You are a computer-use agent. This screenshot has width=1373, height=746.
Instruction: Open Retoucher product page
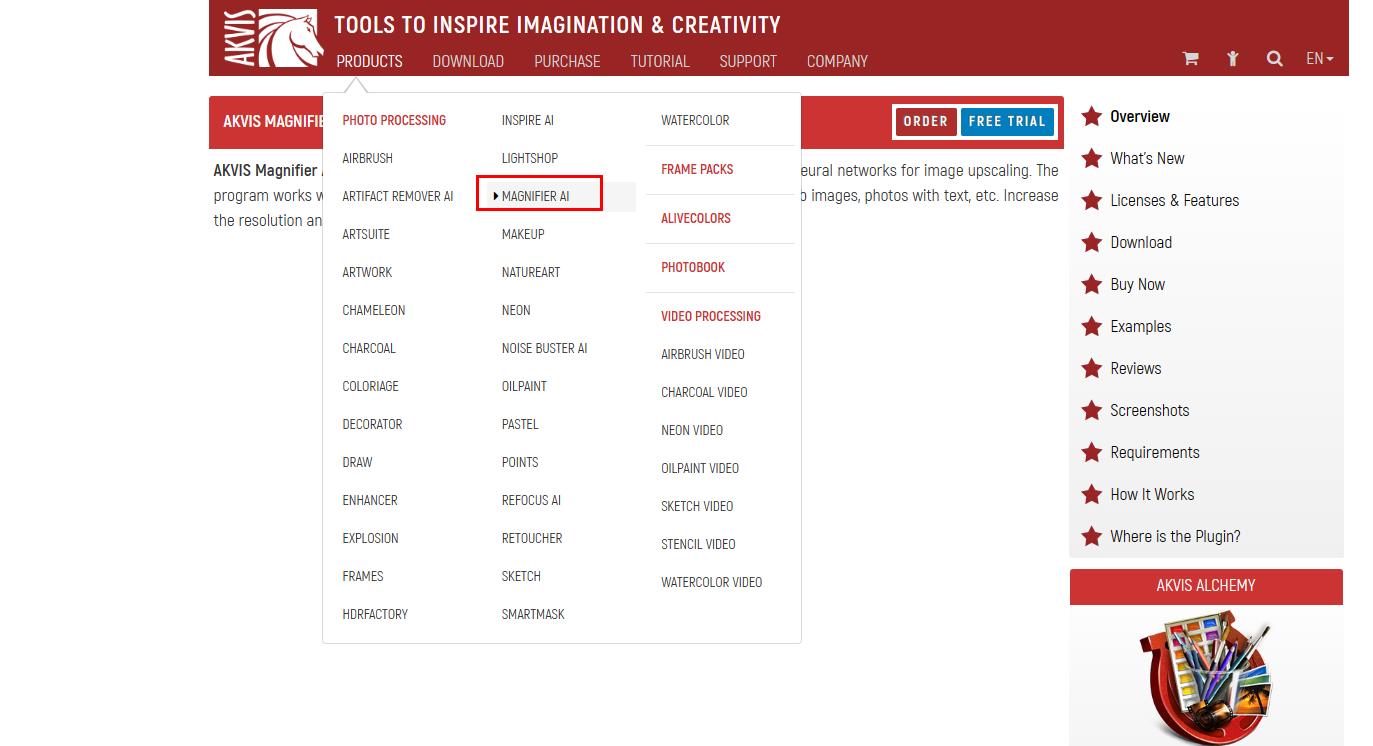(x=532, y=538)
